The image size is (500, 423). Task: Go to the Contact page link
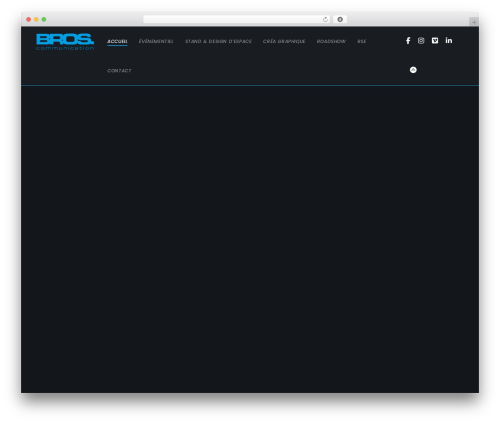tap(119, 71)
